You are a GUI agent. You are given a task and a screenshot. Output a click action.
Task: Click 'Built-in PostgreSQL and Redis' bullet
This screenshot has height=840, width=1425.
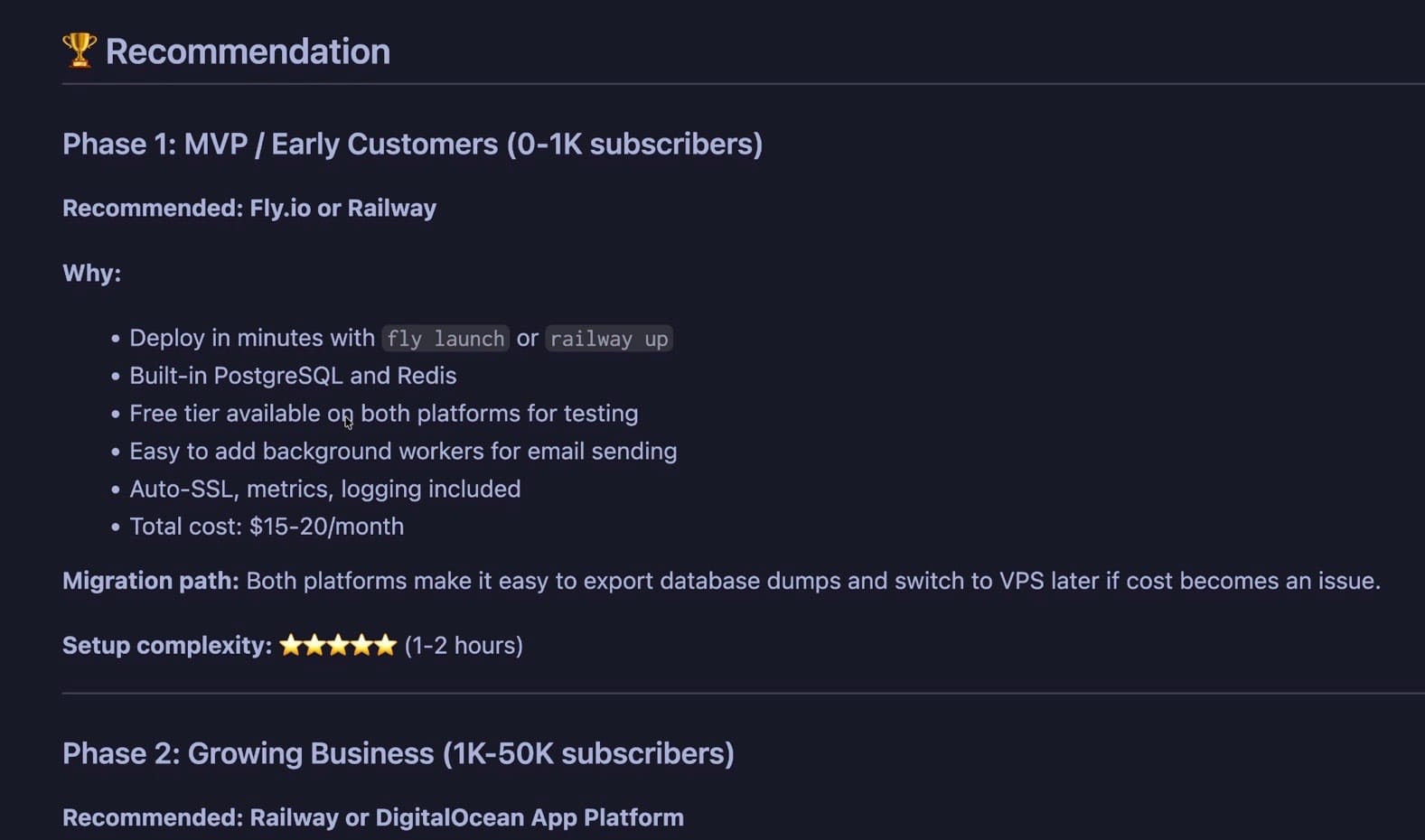(293, 376)
